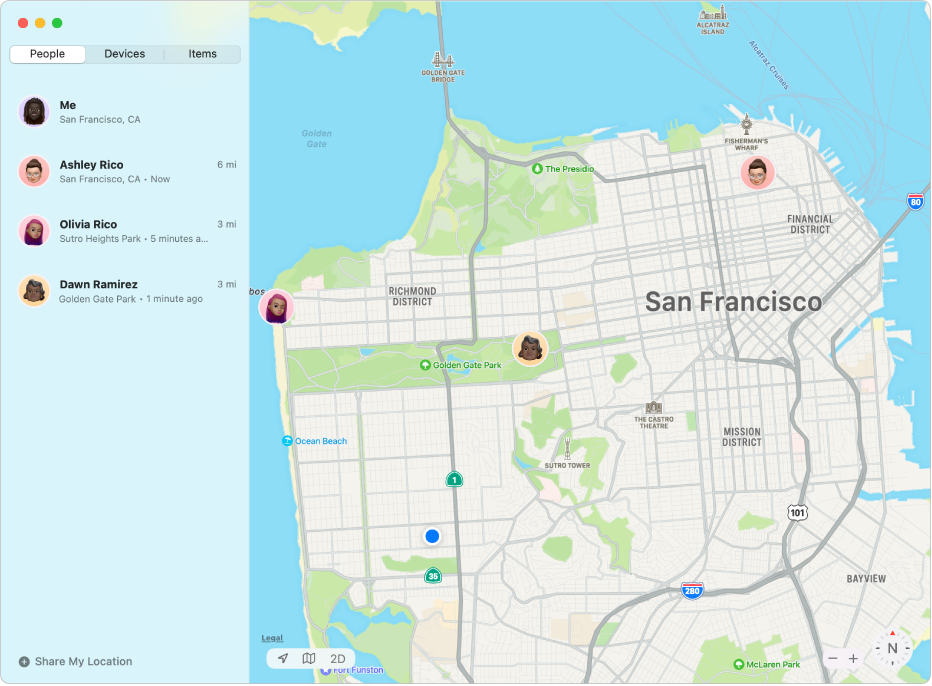Click the compass to reset map to north
The image size is (932, 686).
point(893,647)
